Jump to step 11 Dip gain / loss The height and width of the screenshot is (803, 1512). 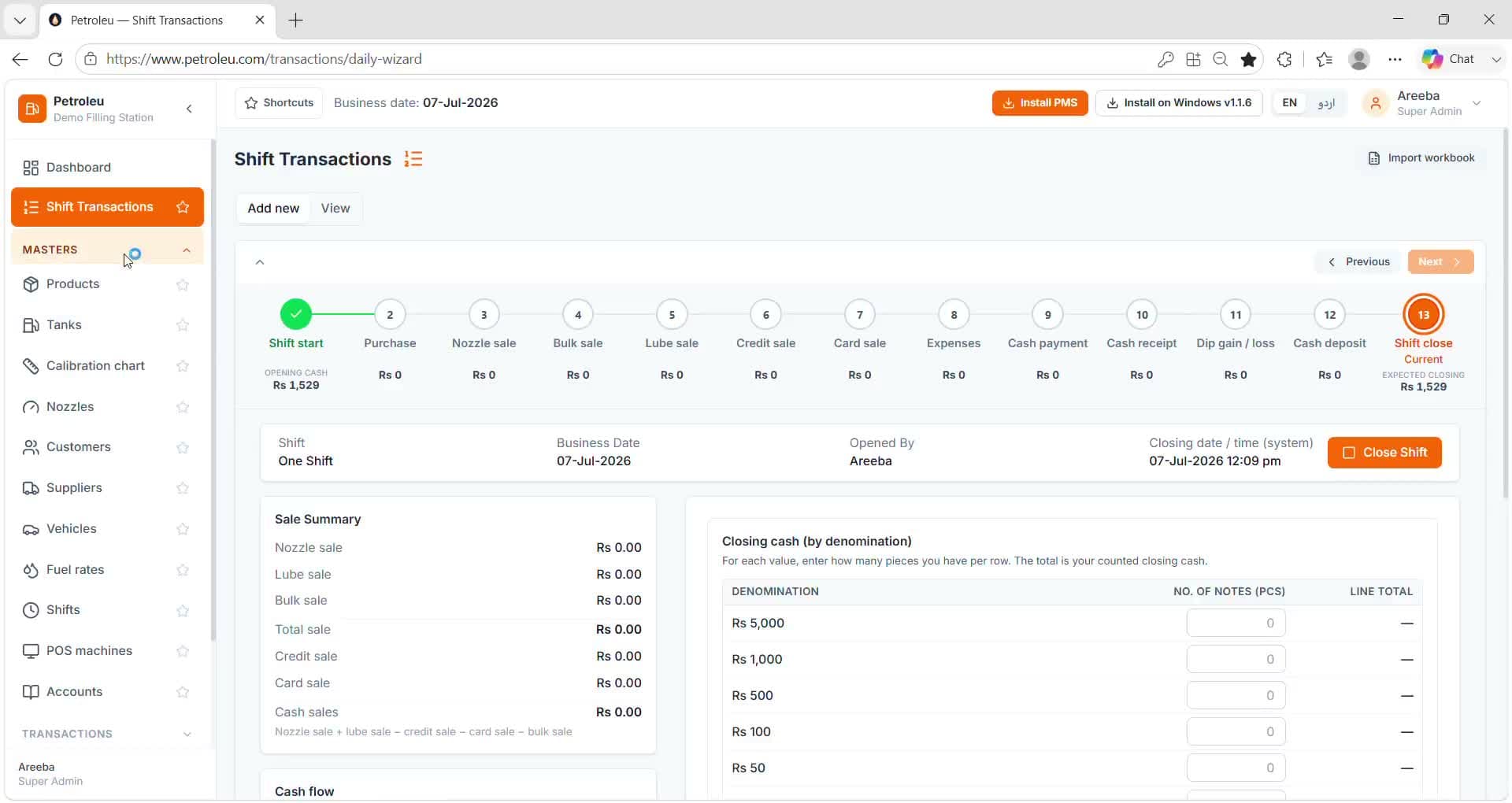[1236, 315]
